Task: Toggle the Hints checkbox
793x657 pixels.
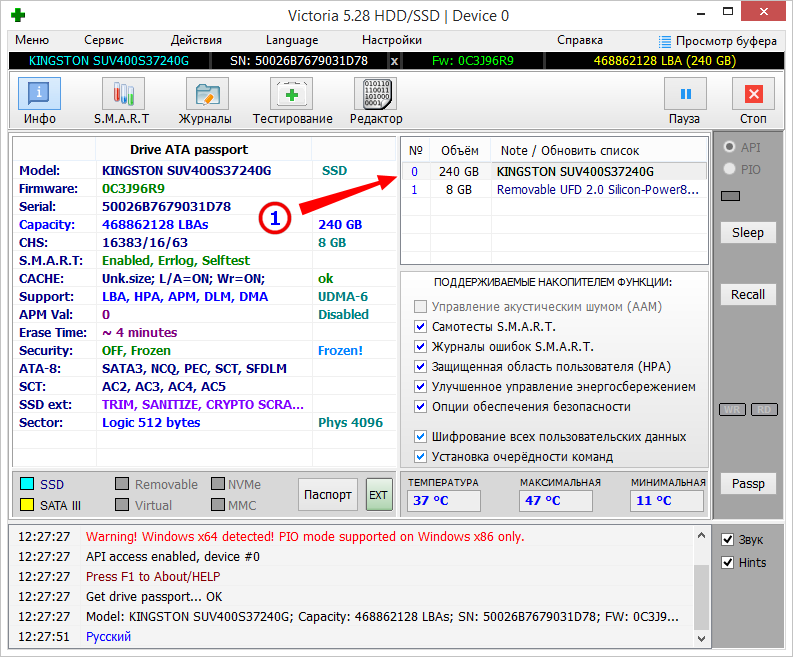Action: [728, 562]
